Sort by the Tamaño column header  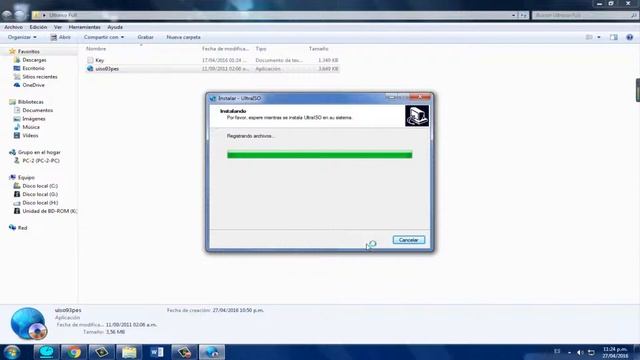pos(319,49)
